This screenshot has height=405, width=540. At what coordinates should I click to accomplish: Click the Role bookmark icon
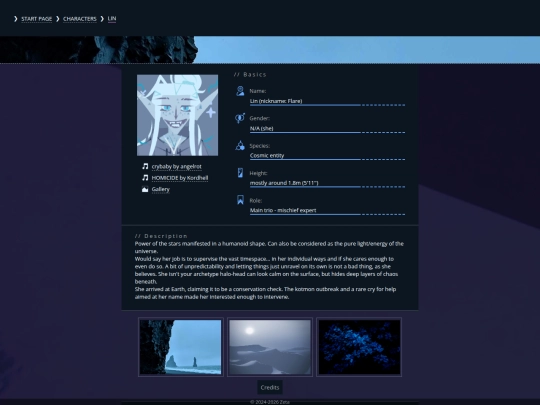coord(240,200)
